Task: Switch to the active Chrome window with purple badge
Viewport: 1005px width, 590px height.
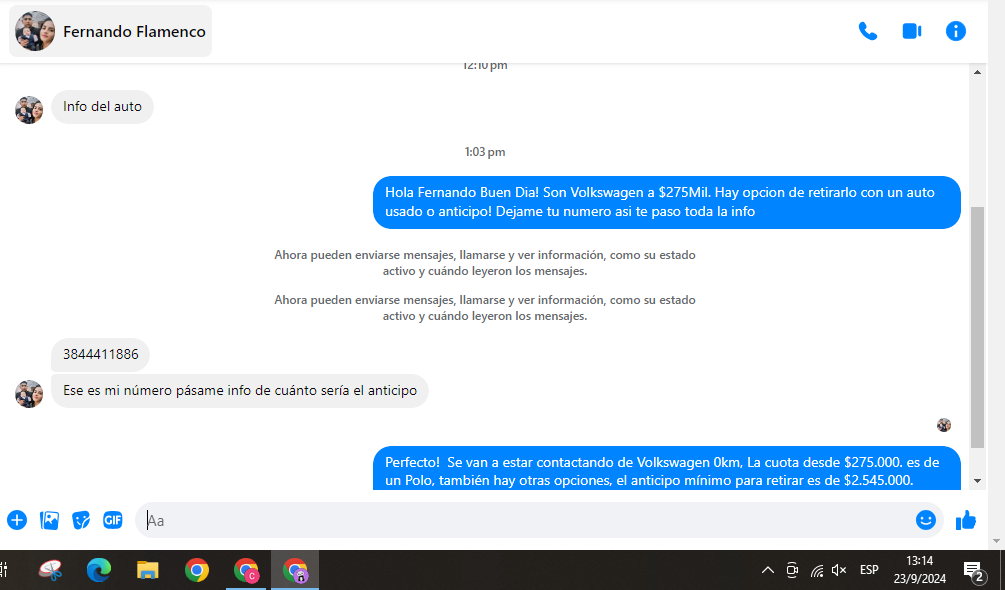Action: [x=295, y=570]
